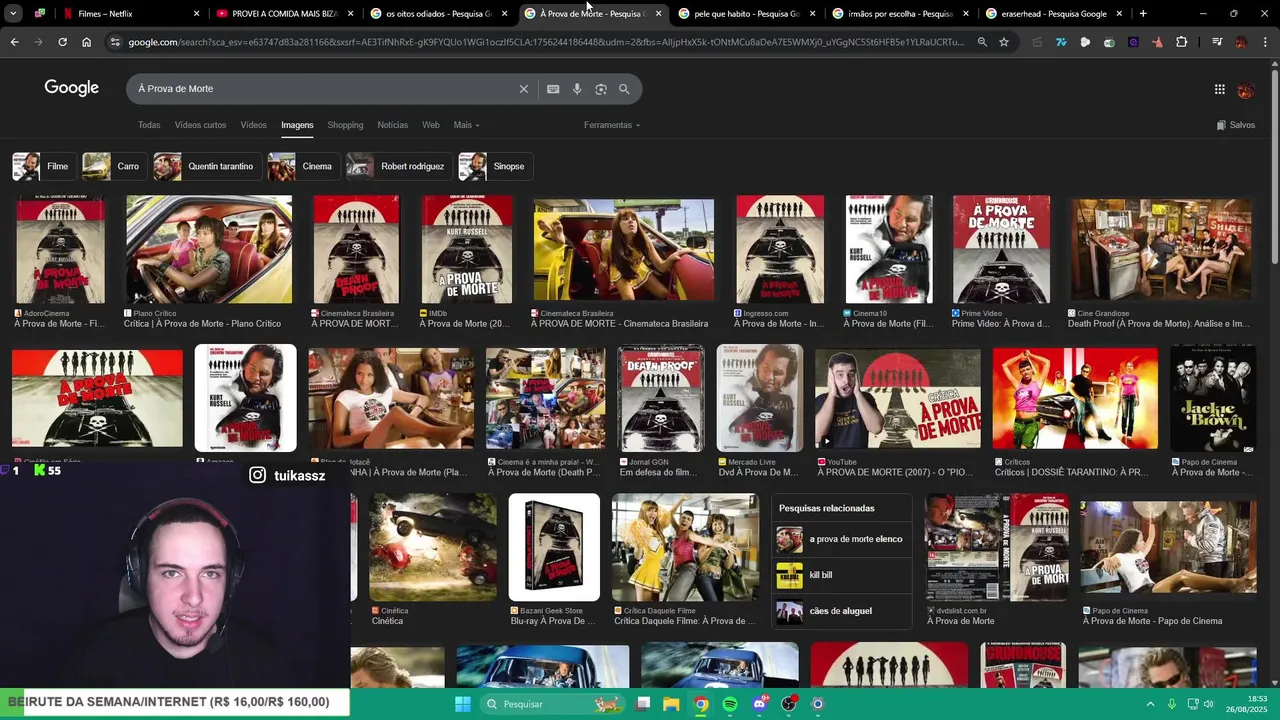Switch to the Vídeos curtos tab
Viewport: 1280px width, 720px height.
[x=200, y=125]
